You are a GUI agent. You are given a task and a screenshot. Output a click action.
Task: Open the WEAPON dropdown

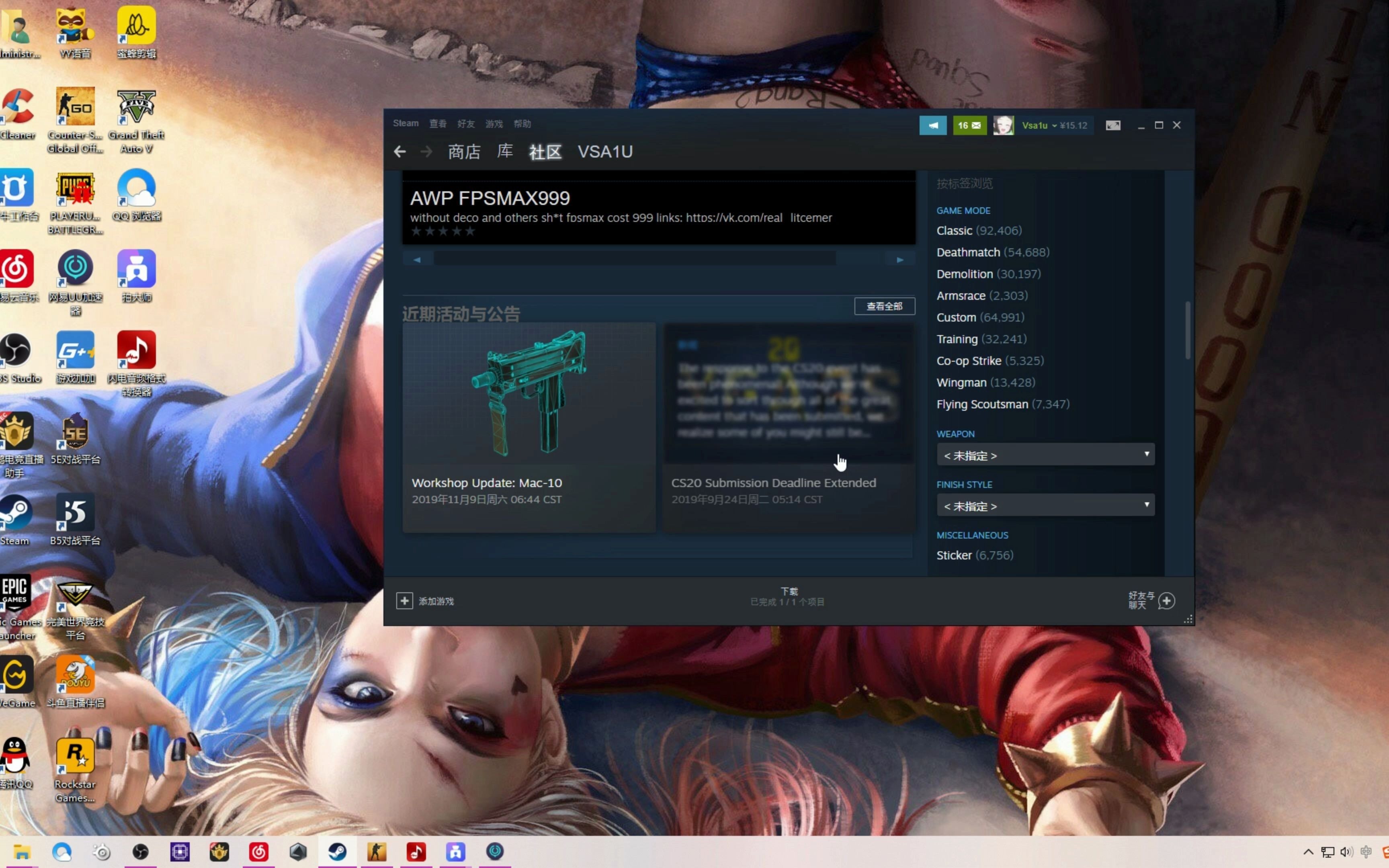click(1045, 454)
